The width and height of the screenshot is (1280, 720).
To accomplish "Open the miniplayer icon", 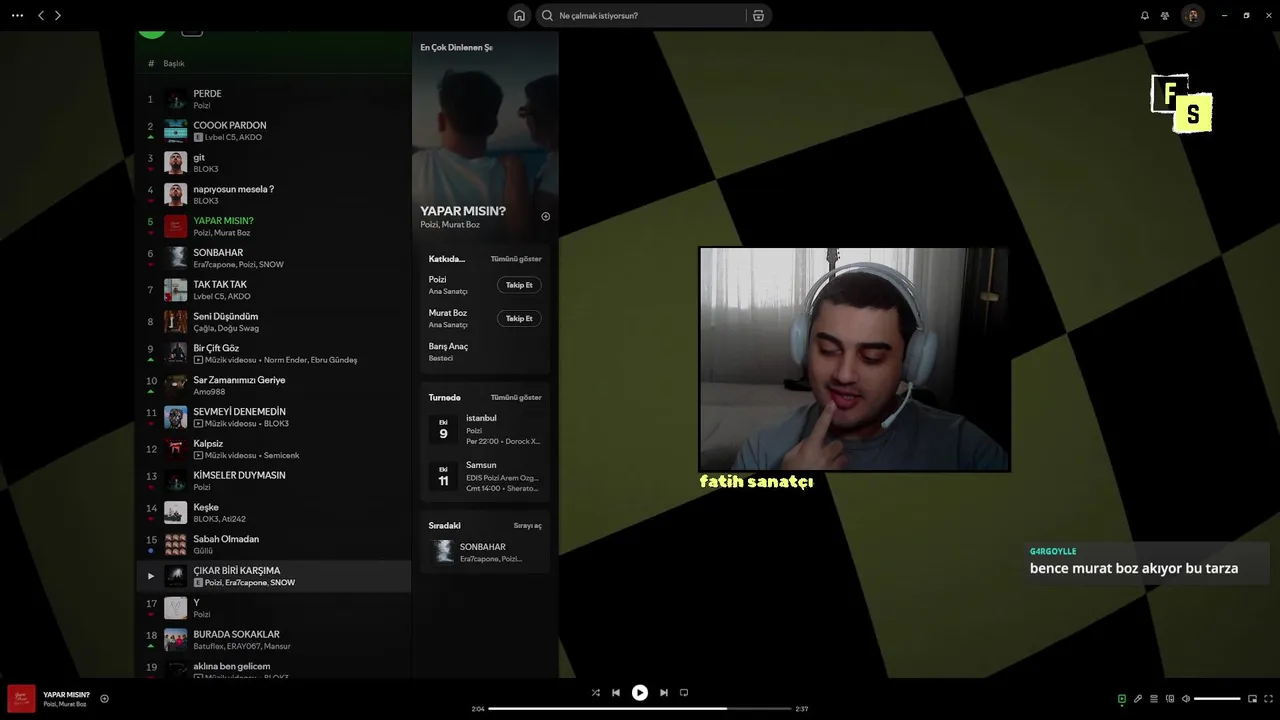I will coord(1252,699).
